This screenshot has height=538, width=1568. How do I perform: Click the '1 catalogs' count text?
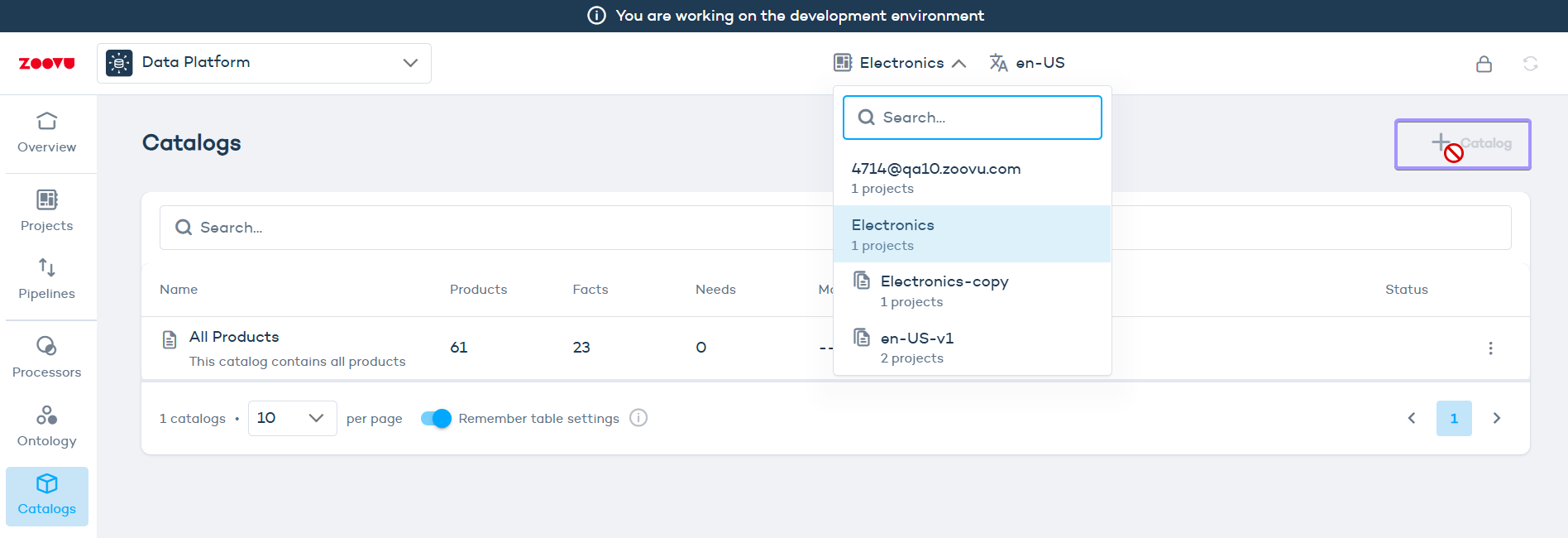tap(192, 419)
